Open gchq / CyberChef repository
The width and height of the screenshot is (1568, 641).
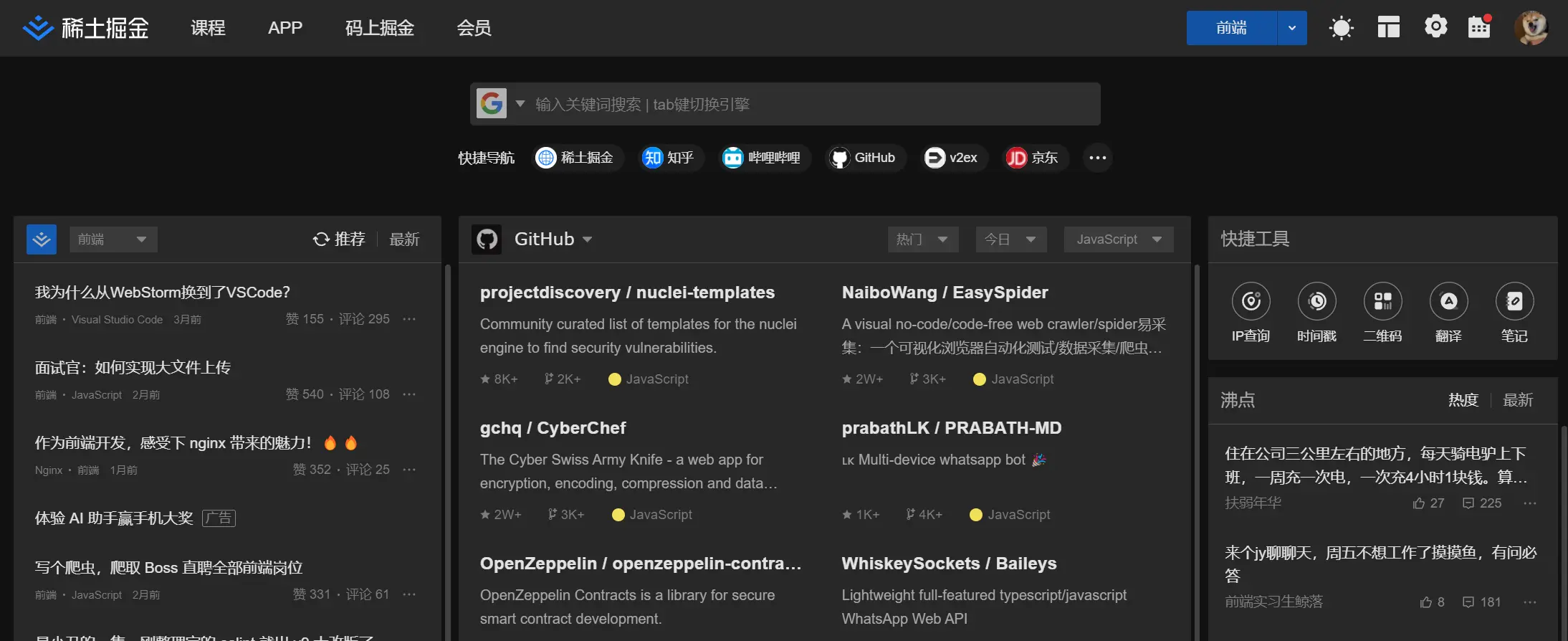[x=553, y=428]
